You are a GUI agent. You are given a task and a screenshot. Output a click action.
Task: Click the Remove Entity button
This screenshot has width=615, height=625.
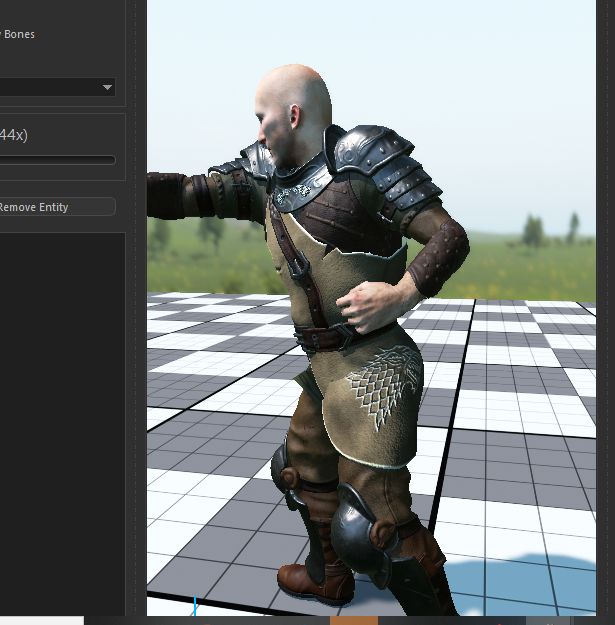coord(57,207)
